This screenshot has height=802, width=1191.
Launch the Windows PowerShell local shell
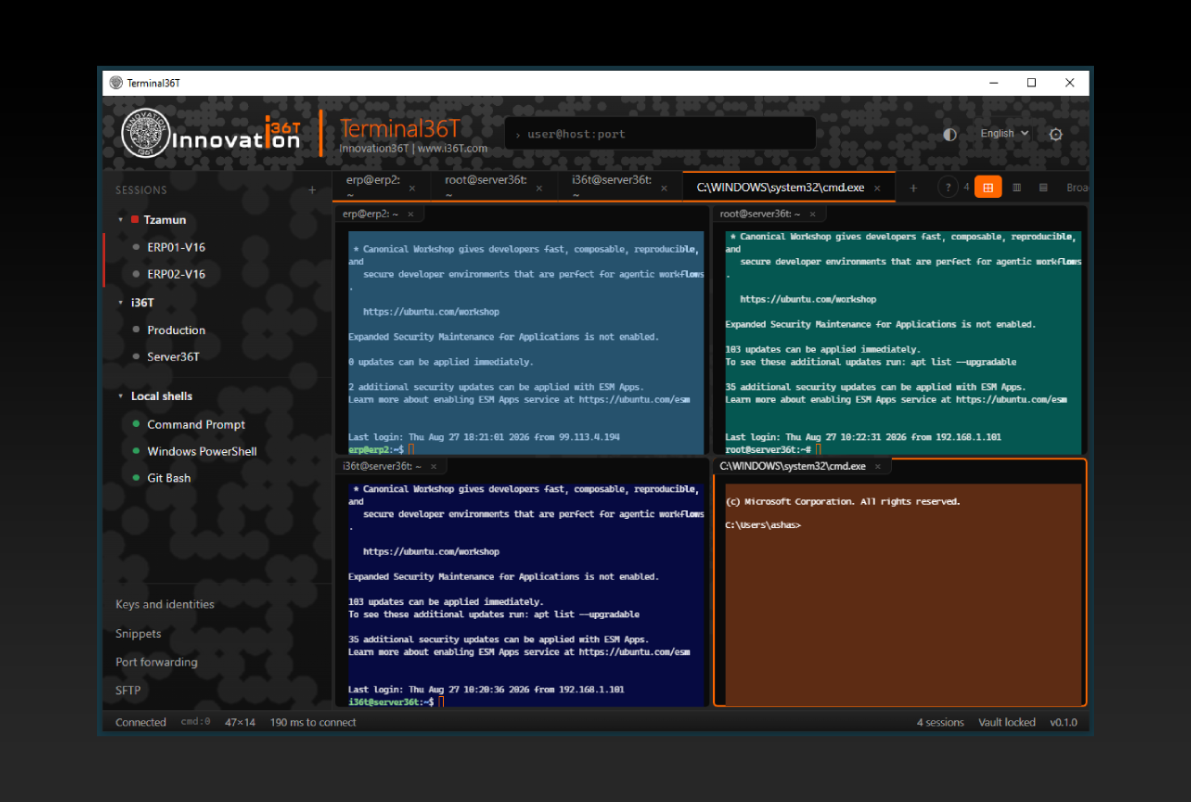(202, 451)
